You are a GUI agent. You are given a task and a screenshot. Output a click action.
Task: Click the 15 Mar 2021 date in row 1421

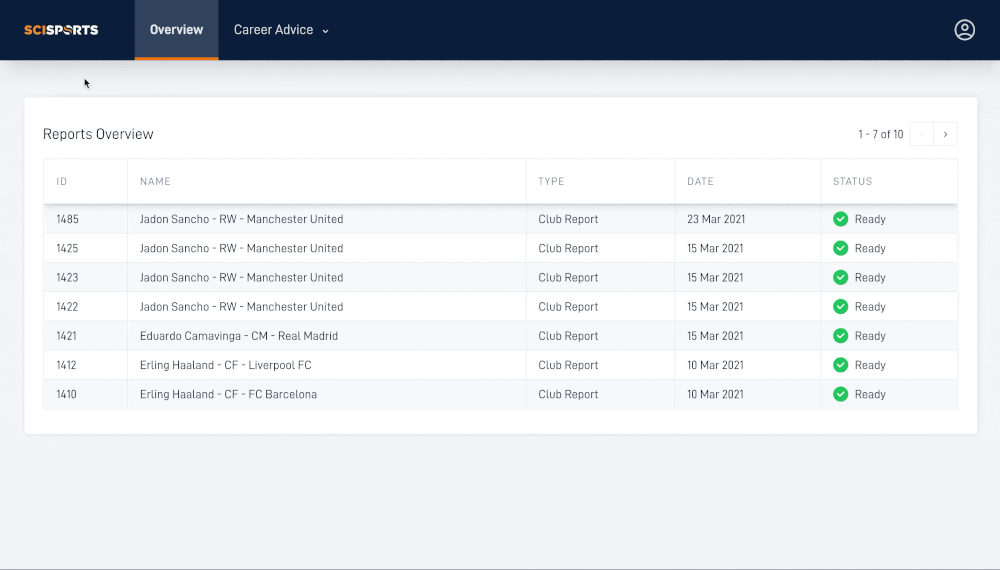[716, 336]
